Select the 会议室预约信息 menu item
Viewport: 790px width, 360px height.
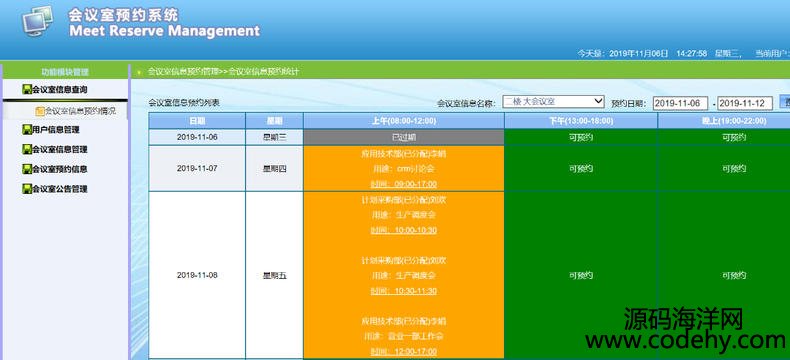[x=59, y=169]
